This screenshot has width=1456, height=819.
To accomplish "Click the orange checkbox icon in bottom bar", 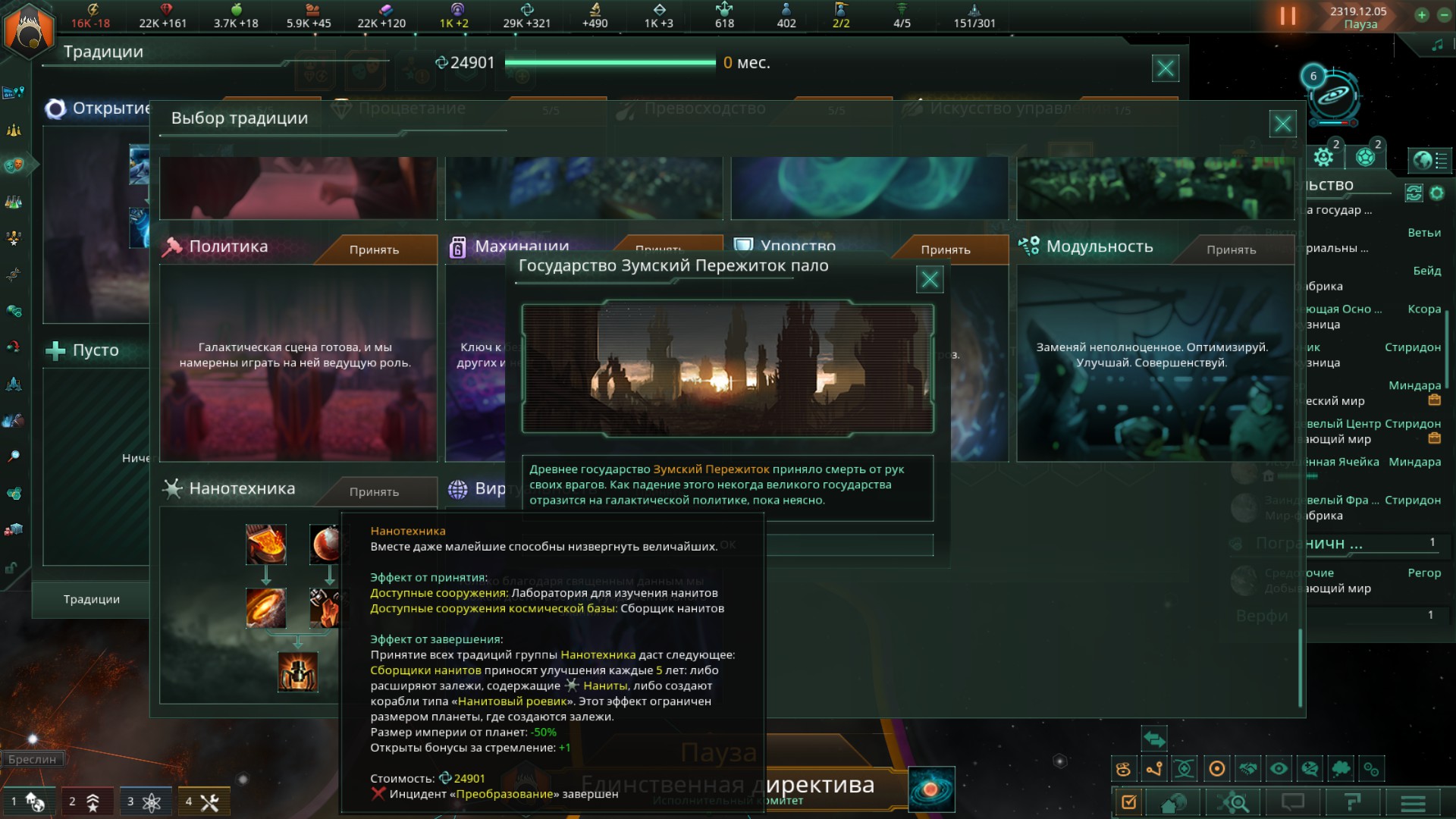I will 1129,802.
